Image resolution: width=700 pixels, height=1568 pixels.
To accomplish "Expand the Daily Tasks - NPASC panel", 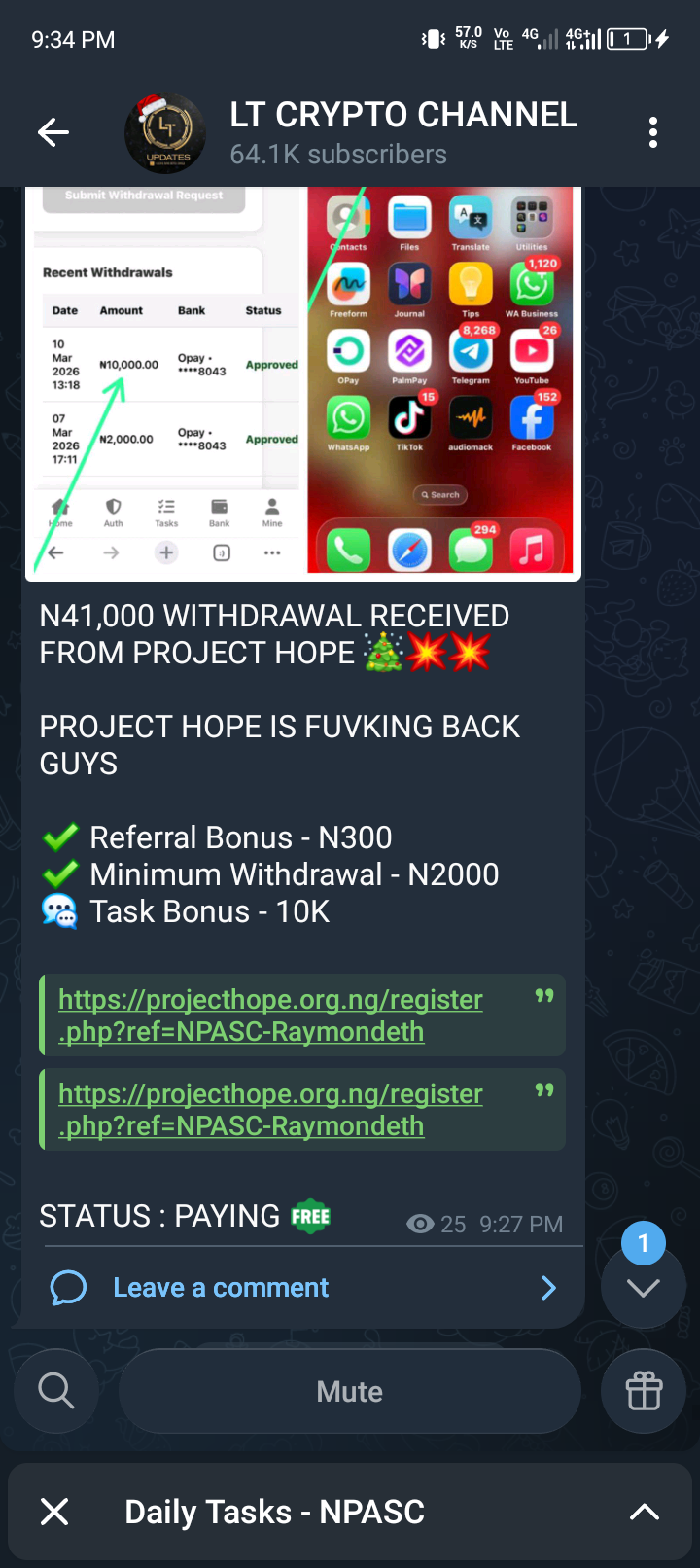I will (645, 1512).
